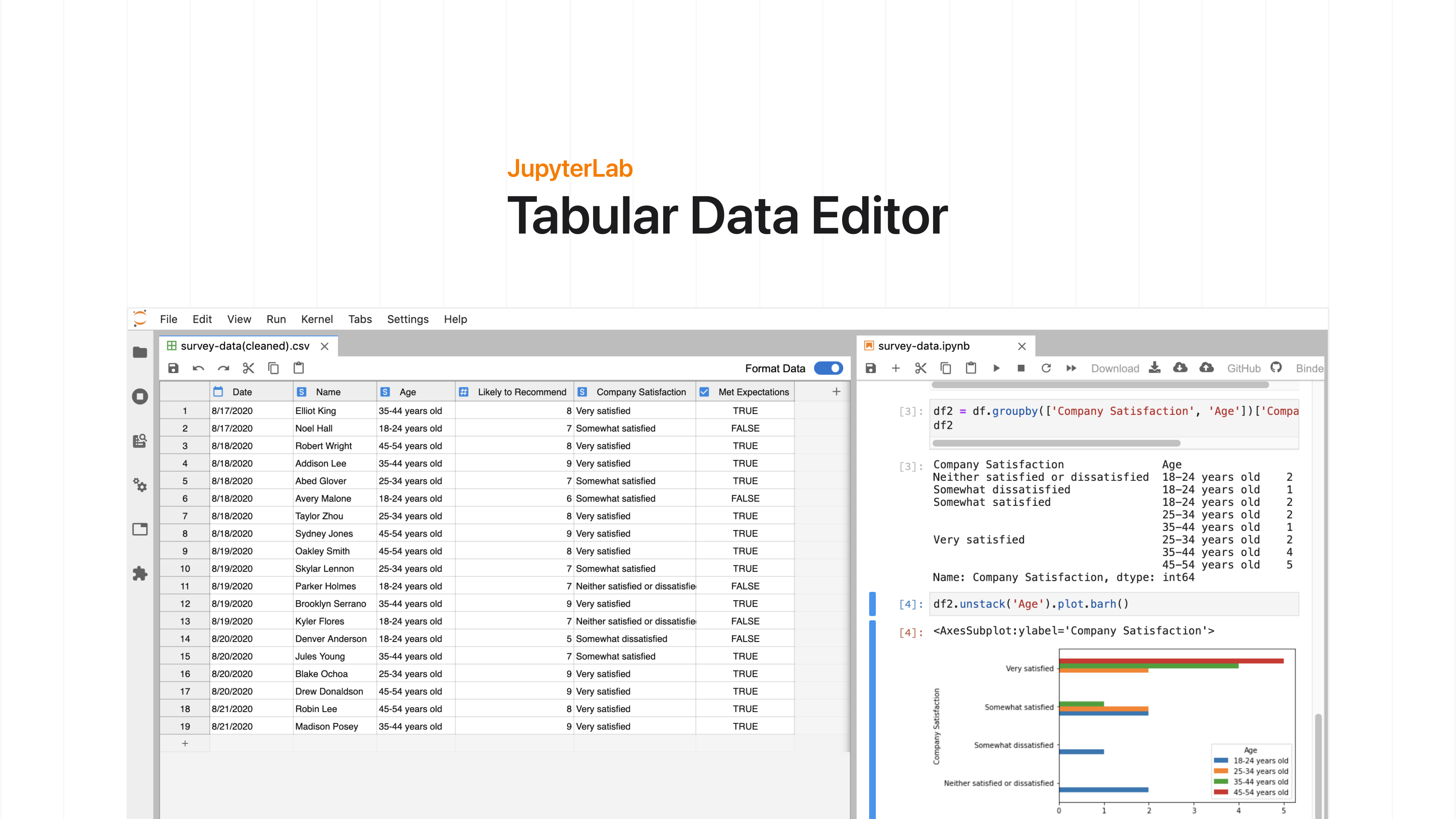Undo the last edit in CSV editor
This screenshot has height=819, width=1456.
198,369
